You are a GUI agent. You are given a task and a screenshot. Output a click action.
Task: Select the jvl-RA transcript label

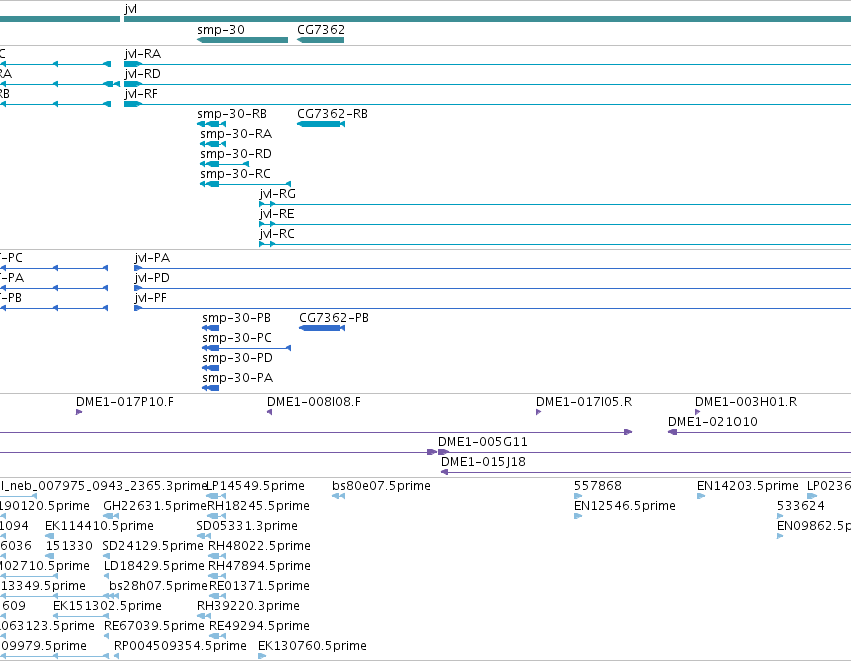143,54
